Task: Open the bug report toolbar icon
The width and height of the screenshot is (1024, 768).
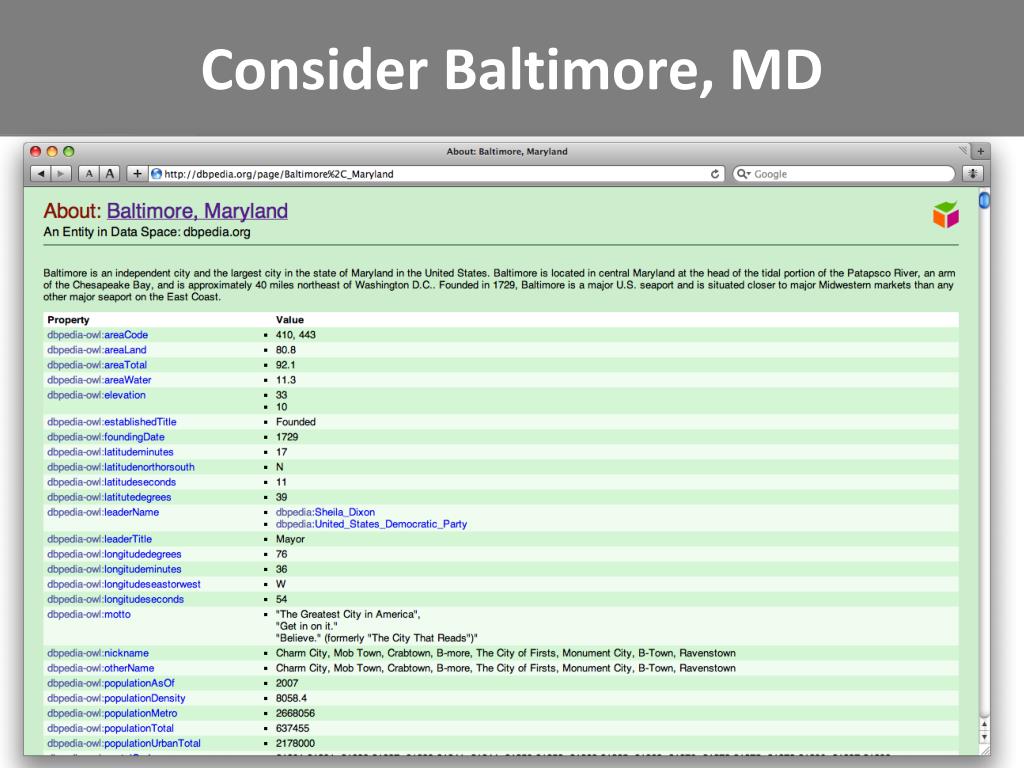Action: 973,174
